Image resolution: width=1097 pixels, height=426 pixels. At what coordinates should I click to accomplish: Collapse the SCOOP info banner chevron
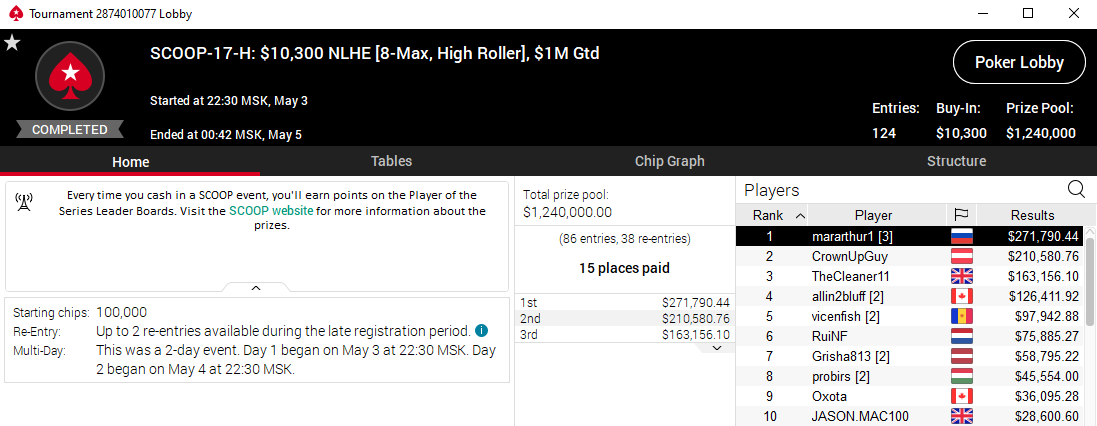pyautogui.click(x=256, y=288)
